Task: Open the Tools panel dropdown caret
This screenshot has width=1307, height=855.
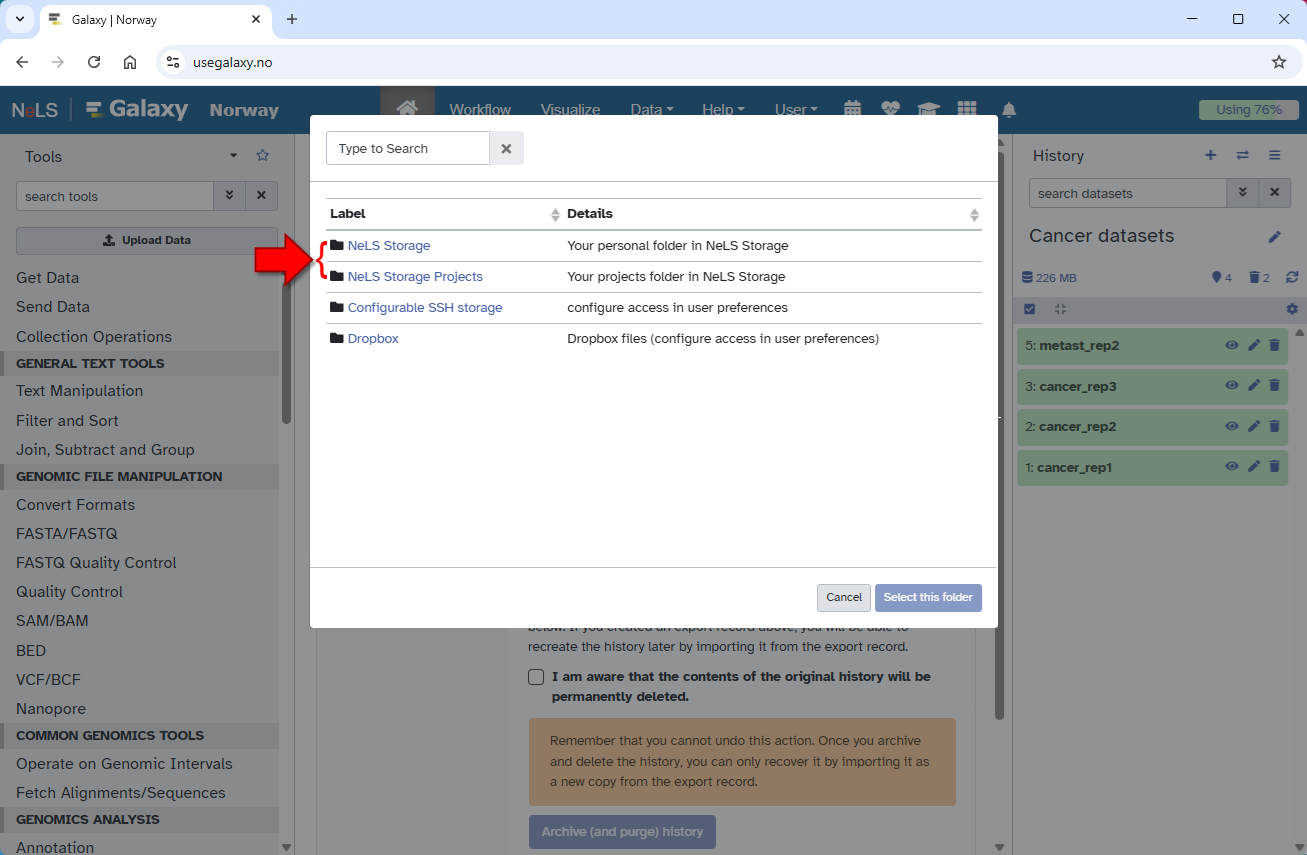Action: pos(234,156)
